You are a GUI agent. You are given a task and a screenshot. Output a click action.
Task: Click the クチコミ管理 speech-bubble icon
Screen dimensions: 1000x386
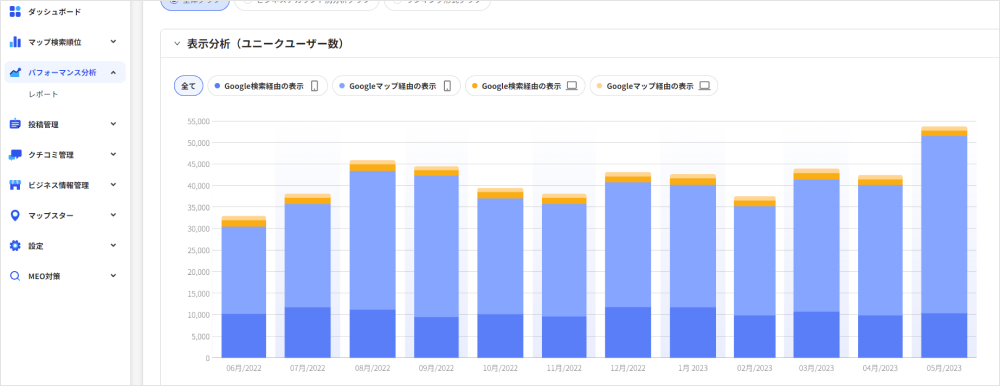click(x=15, y=154)
